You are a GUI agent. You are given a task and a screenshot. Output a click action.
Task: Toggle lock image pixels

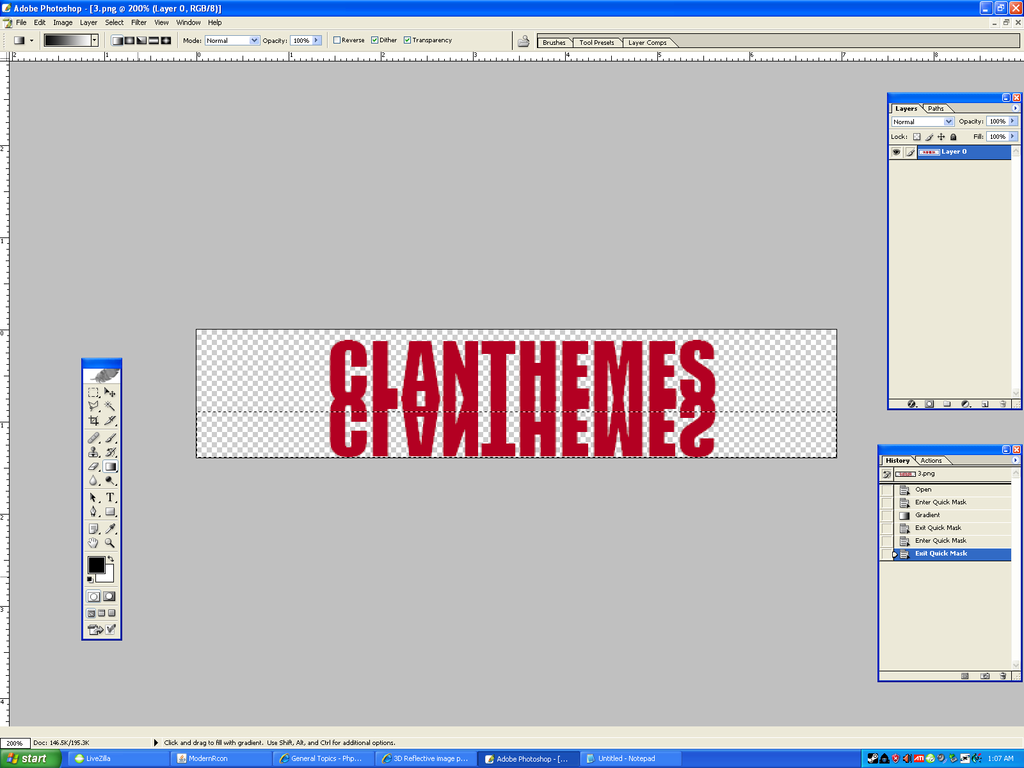click(929, 137)
